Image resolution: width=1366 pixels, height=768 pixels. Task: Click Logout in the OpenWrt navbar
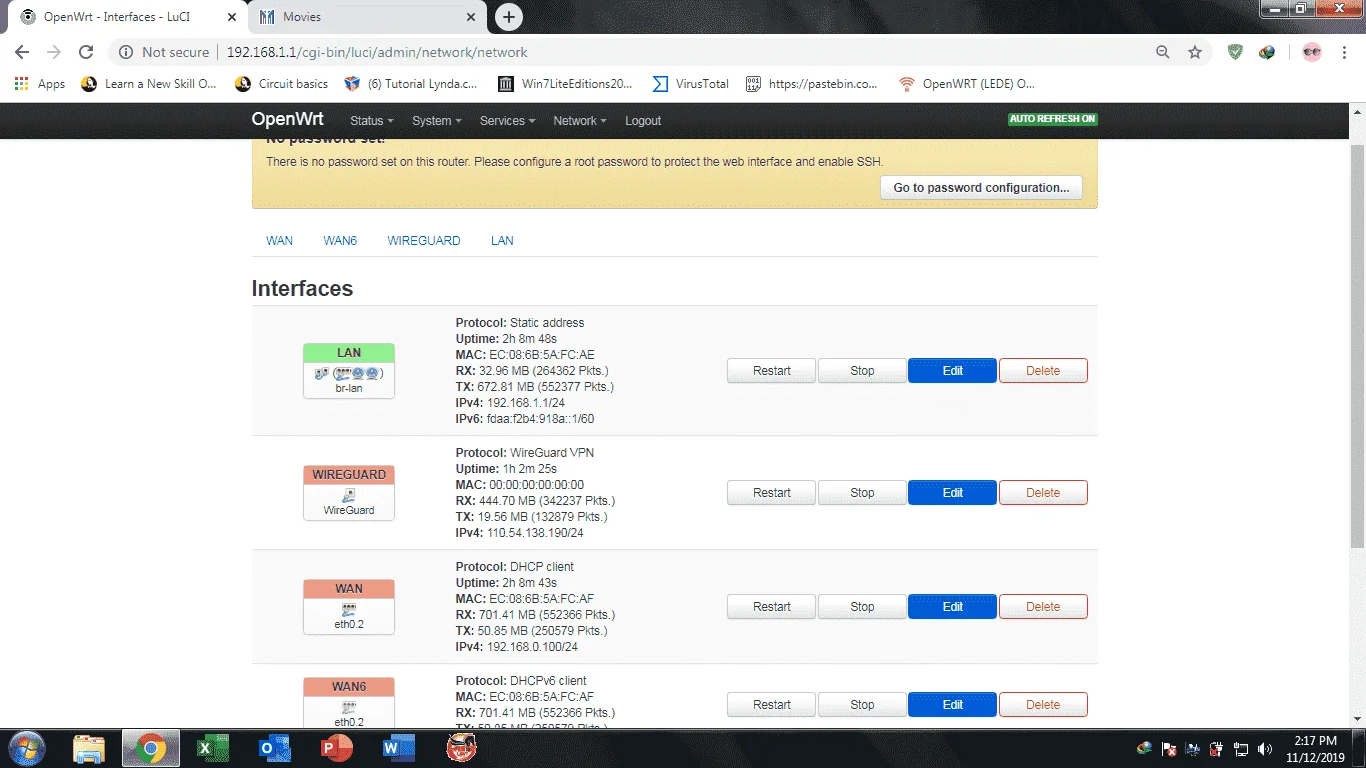click(643, 121)
